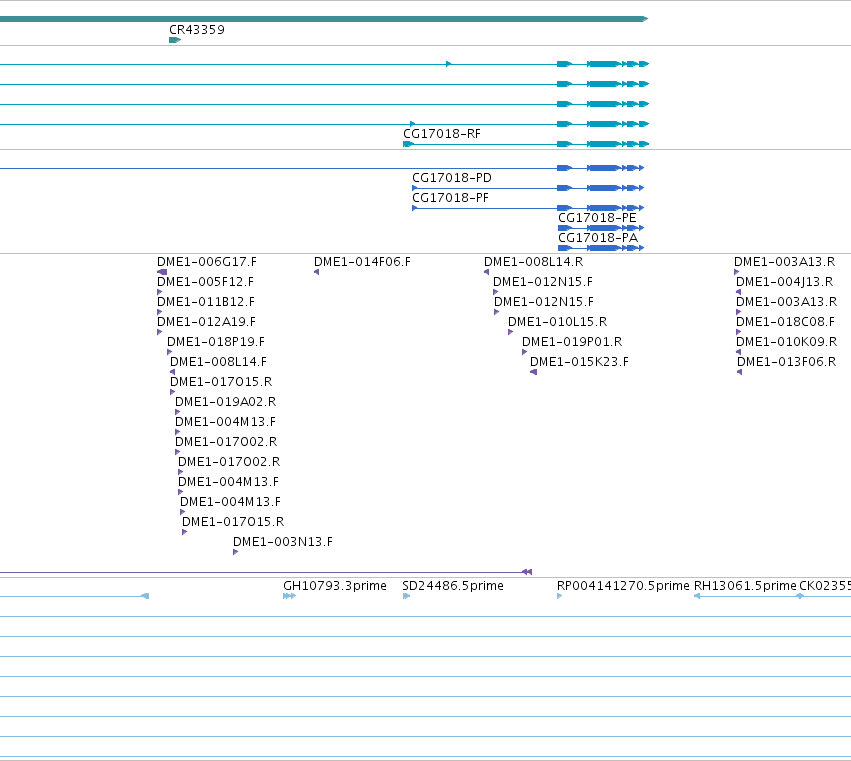Select the DME1-004J13.R feature label
851x761 pixels.
click(784, 282)
